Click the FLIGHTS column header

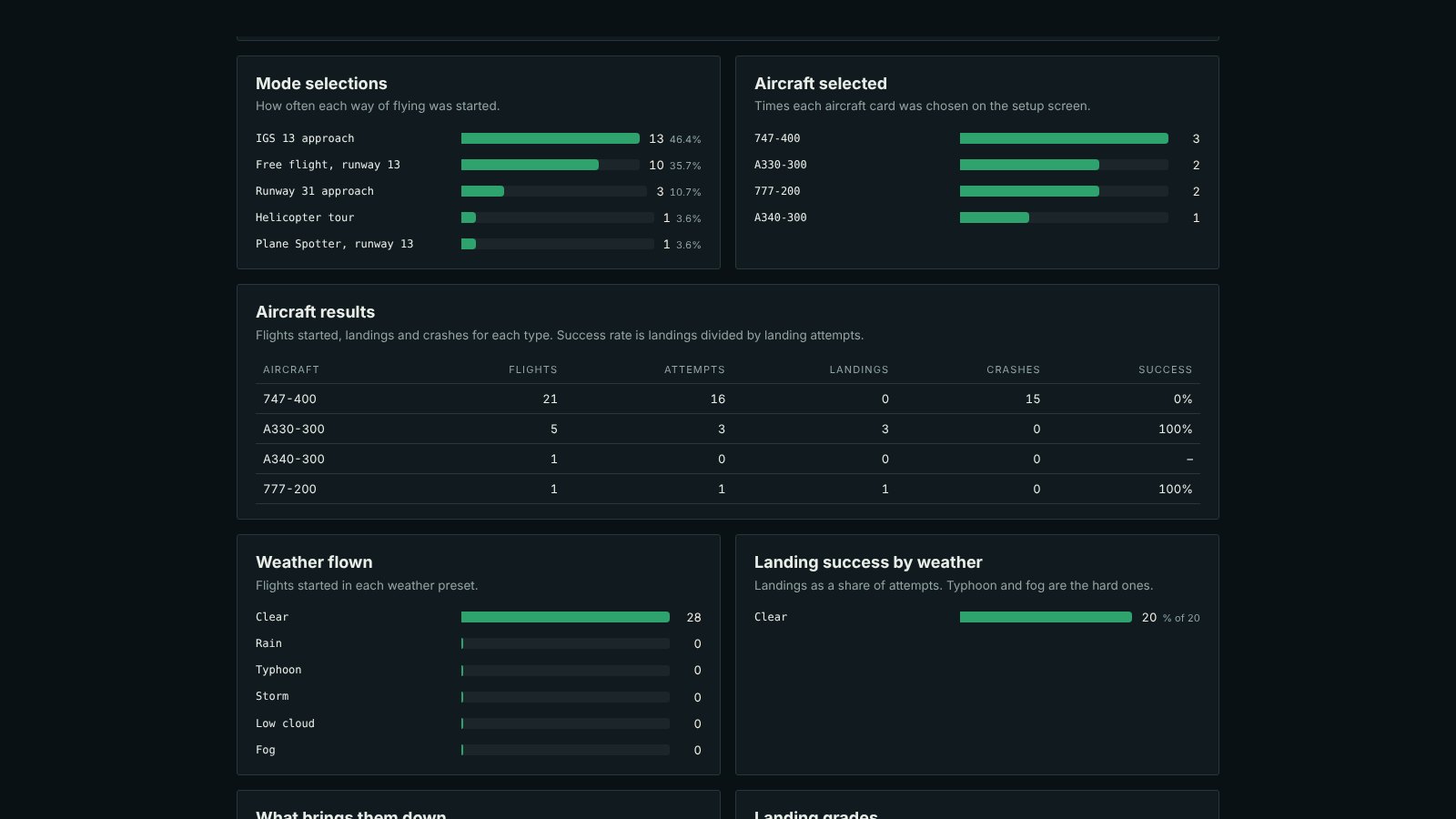coord(533,369)
